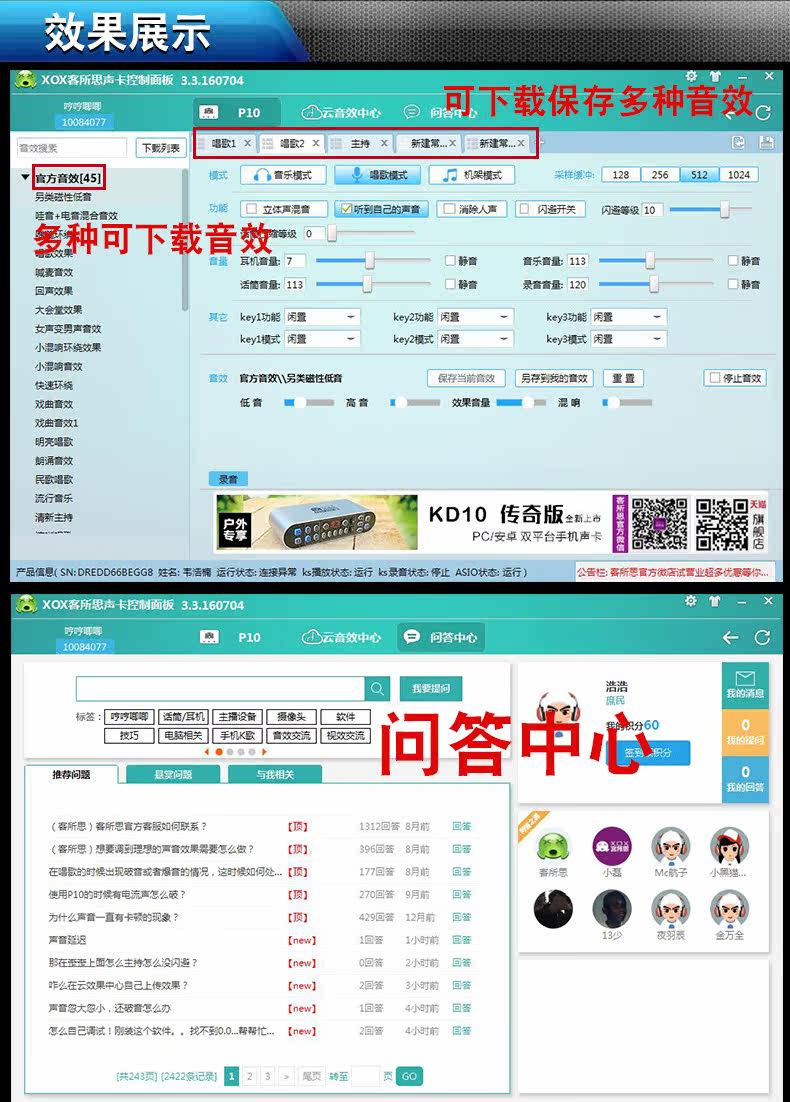Select 大会堂效果 in sound effect list
This screenshot has width=790, height=1102.
[59, 310]
